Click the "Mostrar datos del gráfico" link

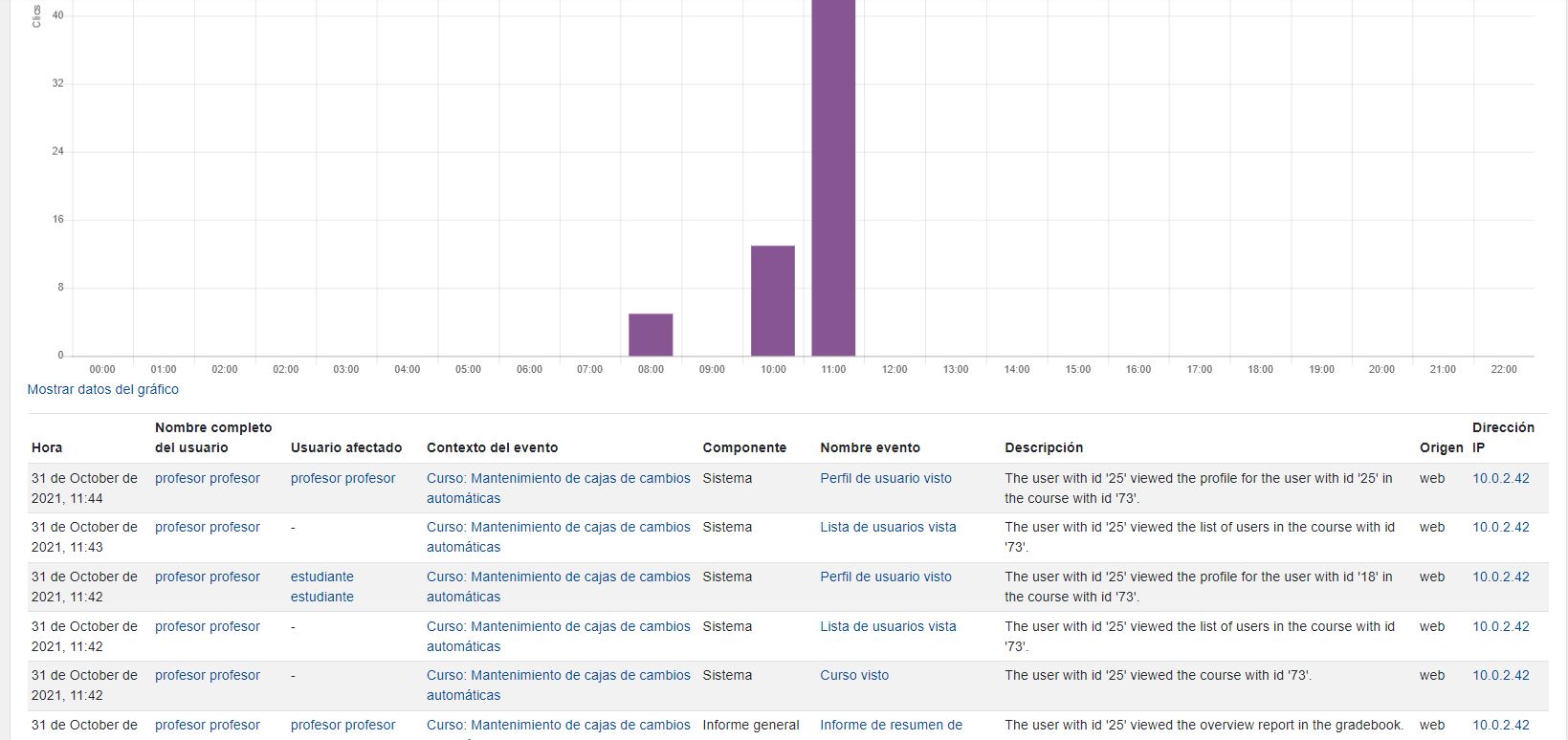coord(102,389)
